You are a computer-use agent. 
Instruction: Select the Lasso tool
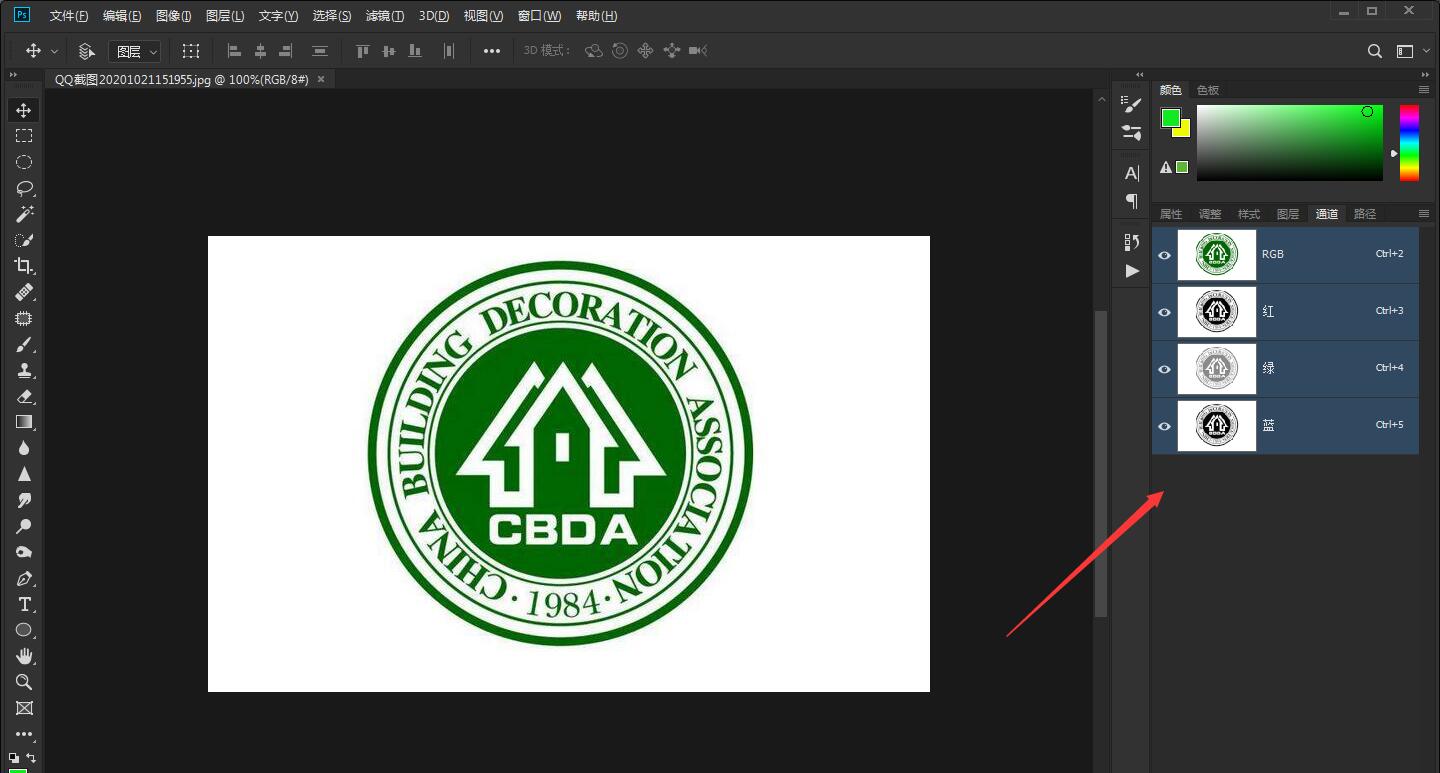[24, 188]
